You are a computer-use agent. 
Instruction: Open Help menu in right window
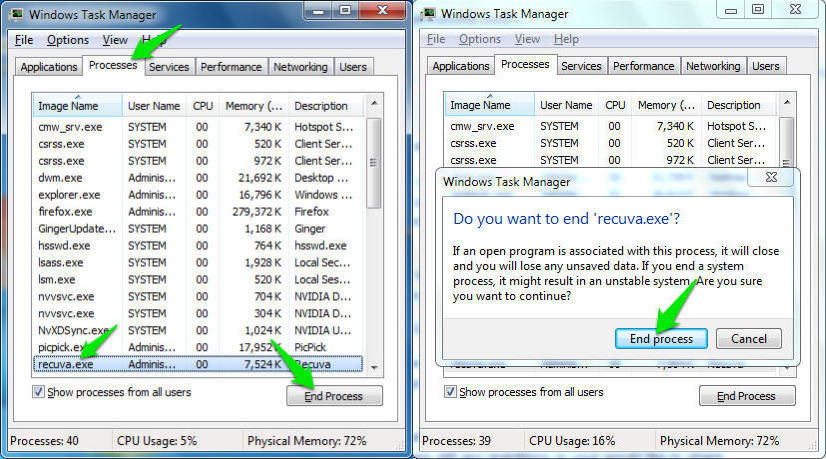pos(566,39)
